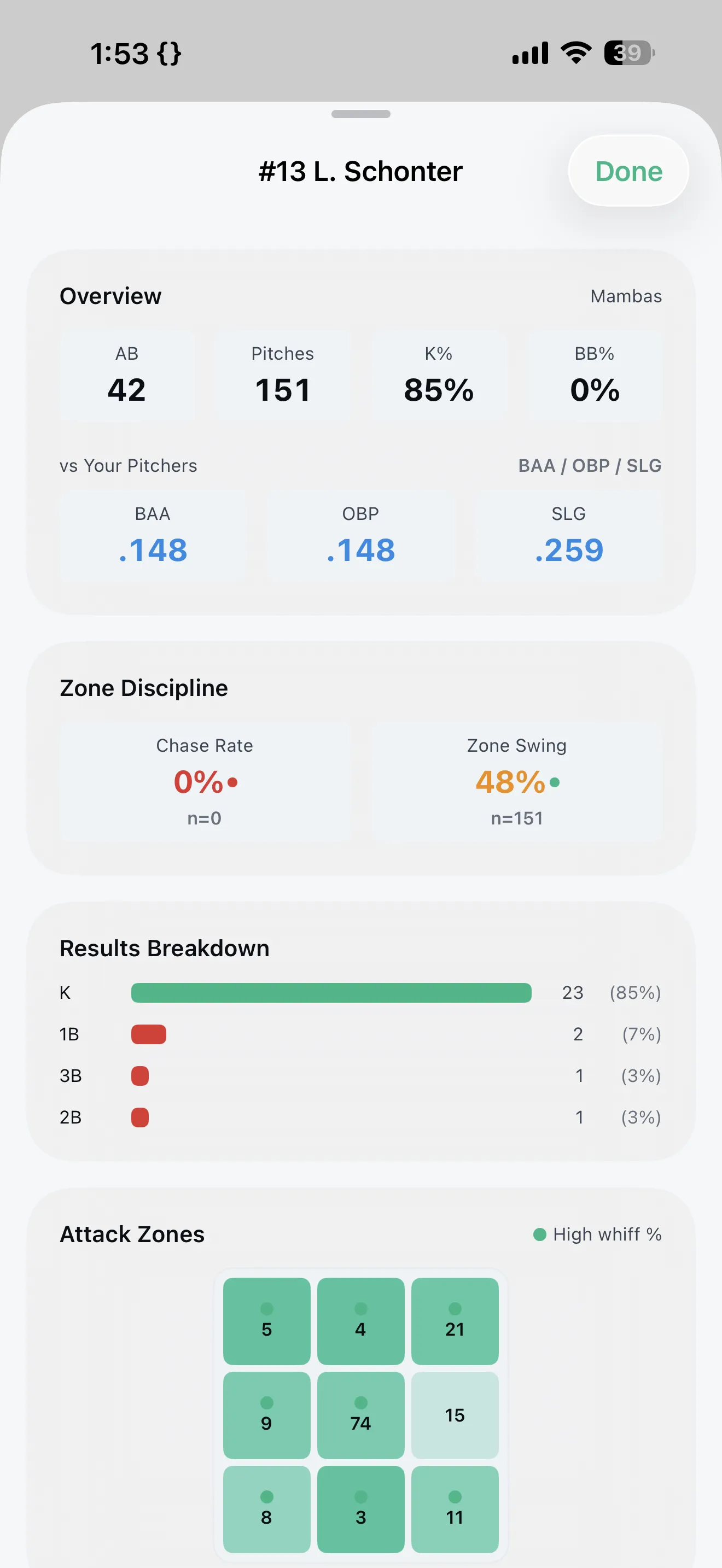Open player #13 L. Schonter's name header

[x=360, y=171]
